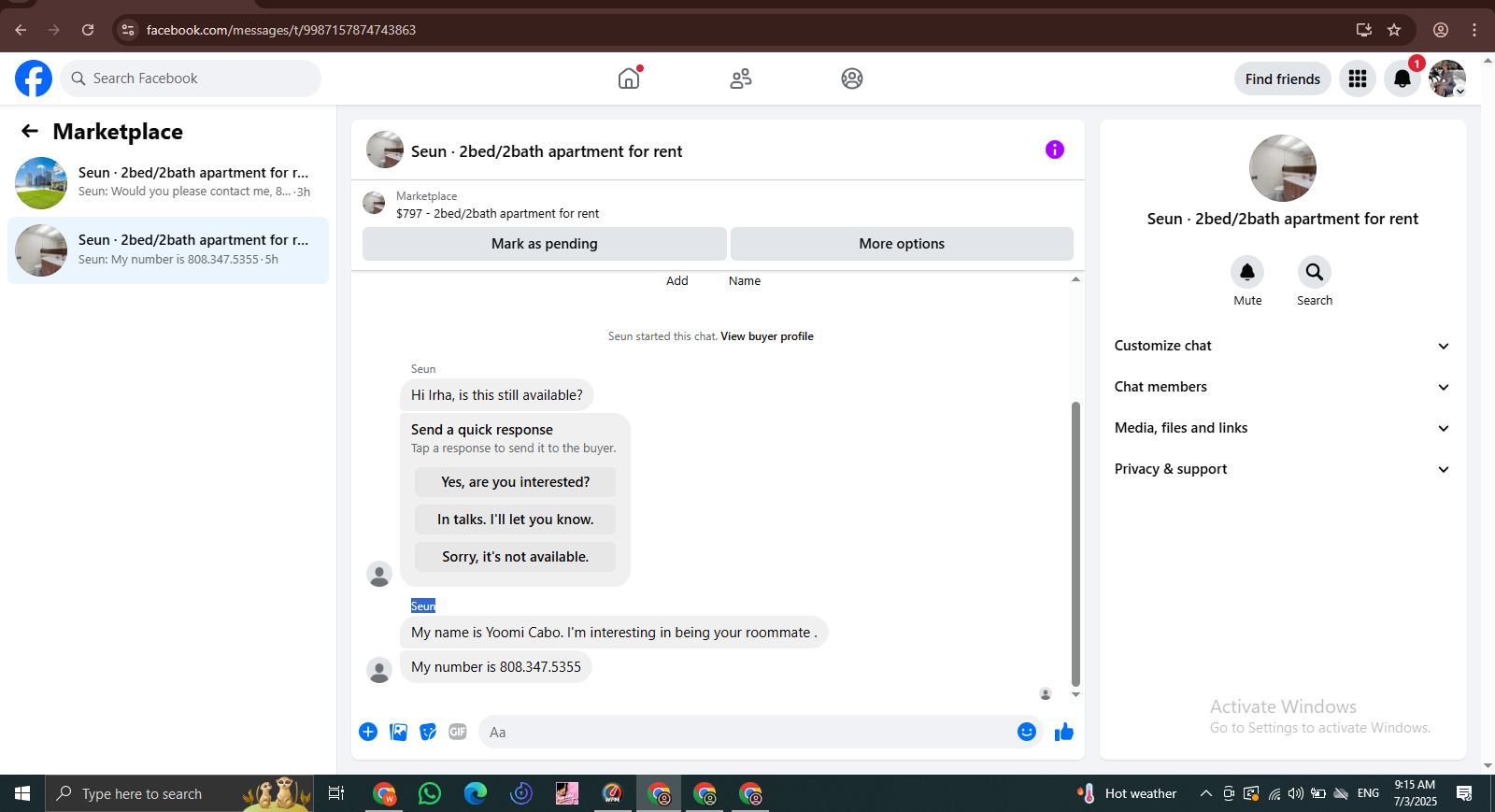This screenshot has height=812, width=1495.
Task: Choose a GIF icon
Action: (458, 732)
